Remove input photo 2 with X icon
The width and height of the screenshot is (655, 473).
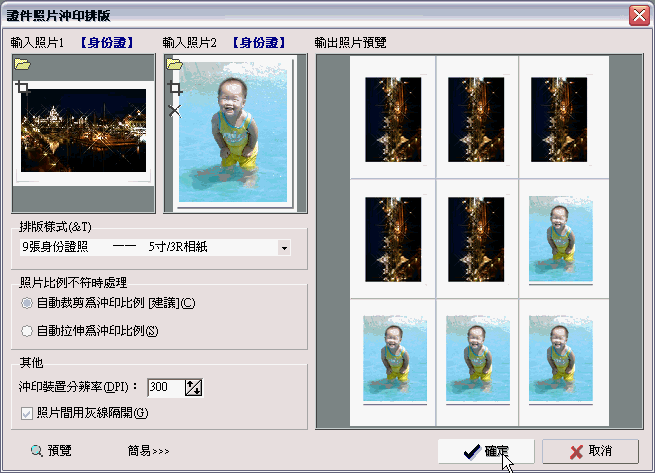175,111
